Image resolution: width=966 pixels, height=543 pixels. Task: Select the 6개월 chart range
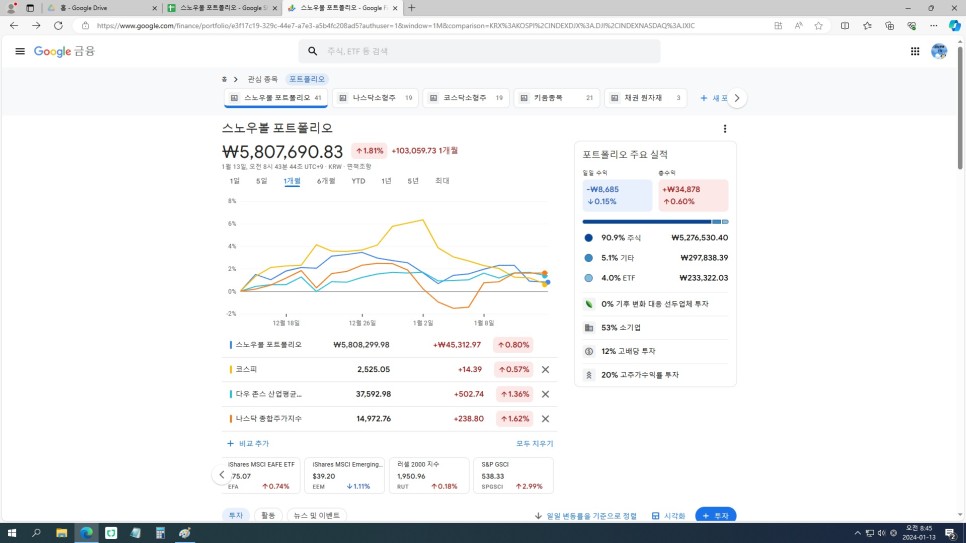[326, 181]
